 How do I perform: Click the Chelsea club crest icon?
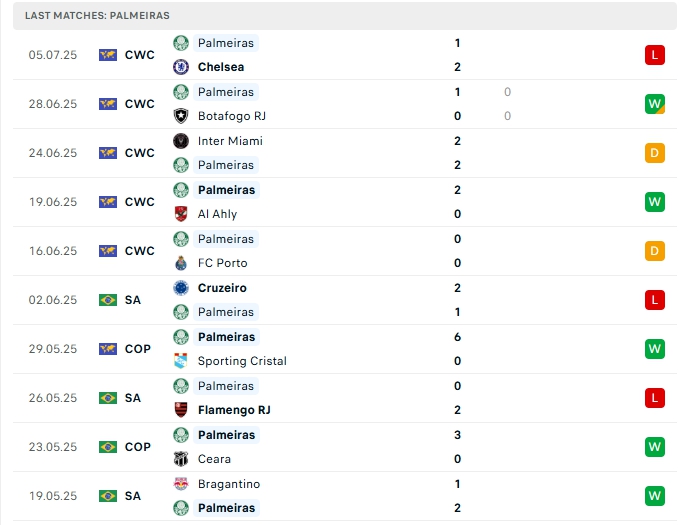pyautogui.click(x=181, y=67)
